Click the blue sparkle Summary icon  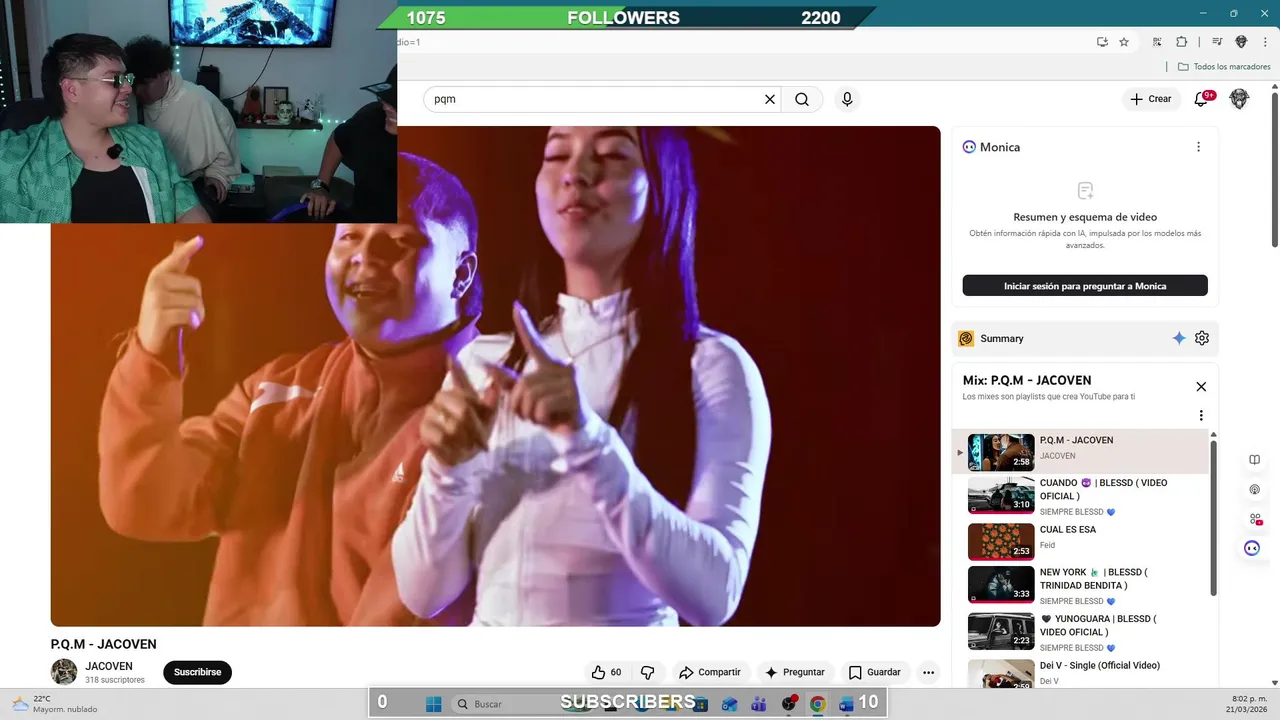point(1179,338)
